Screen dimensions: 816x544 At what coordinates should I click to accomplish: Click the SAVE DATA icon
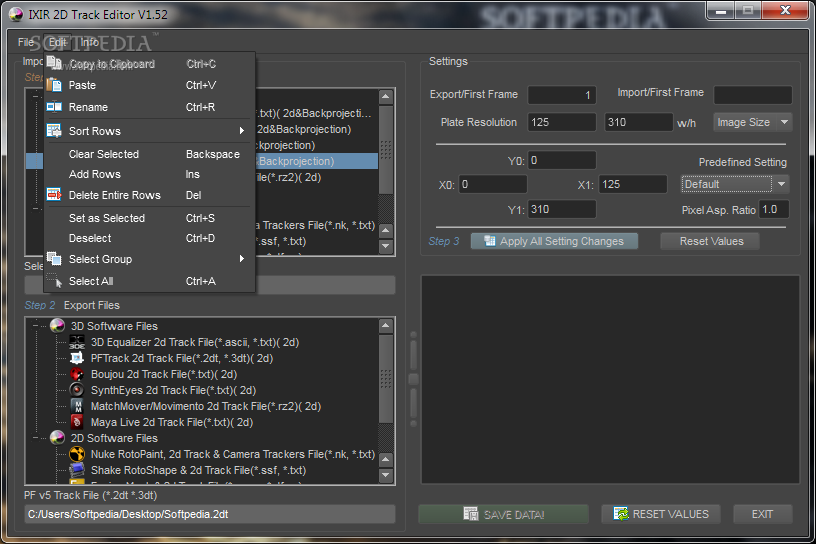(471, 514)
